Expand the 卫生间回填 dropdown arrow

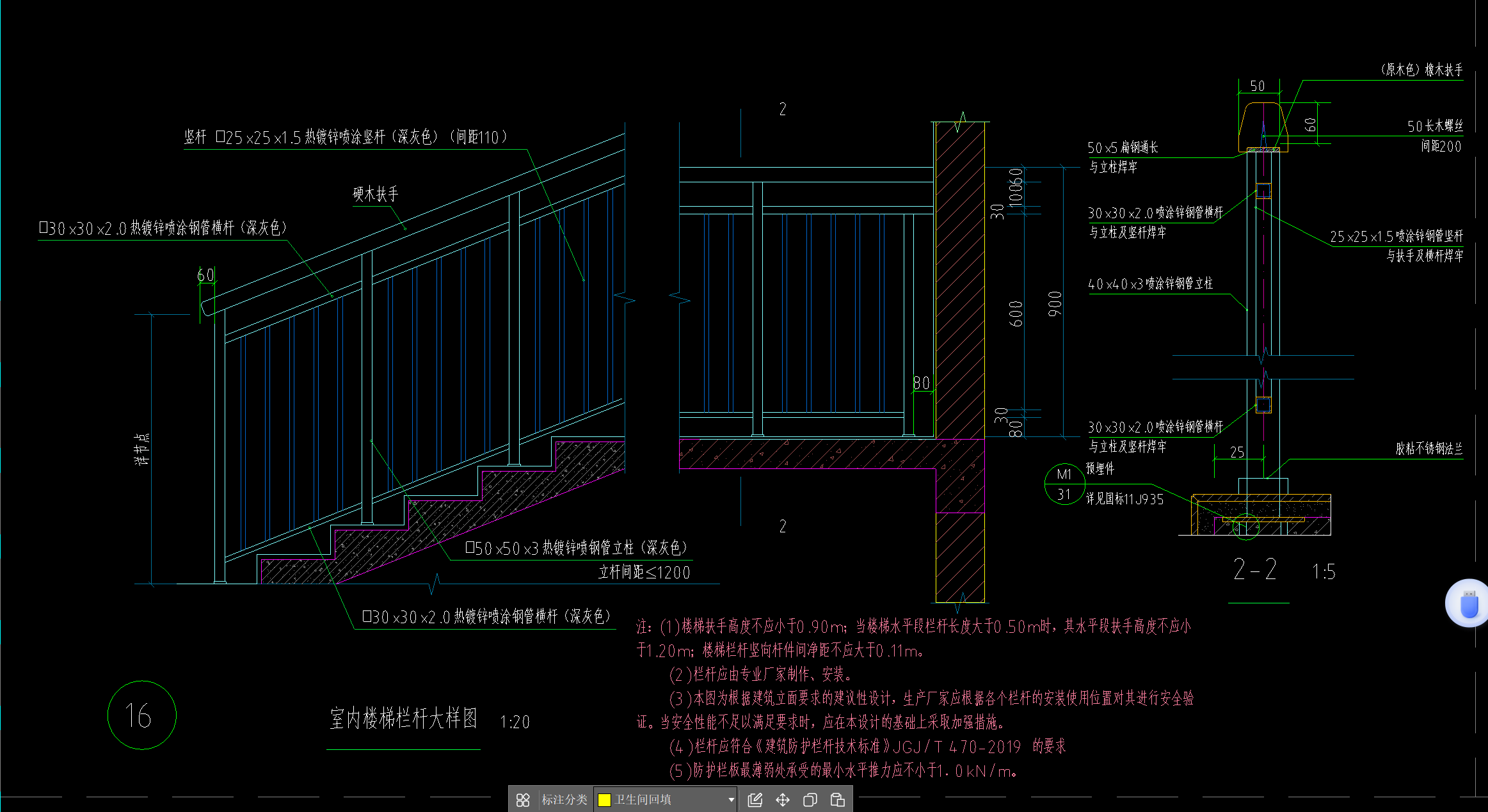[731, 800]
